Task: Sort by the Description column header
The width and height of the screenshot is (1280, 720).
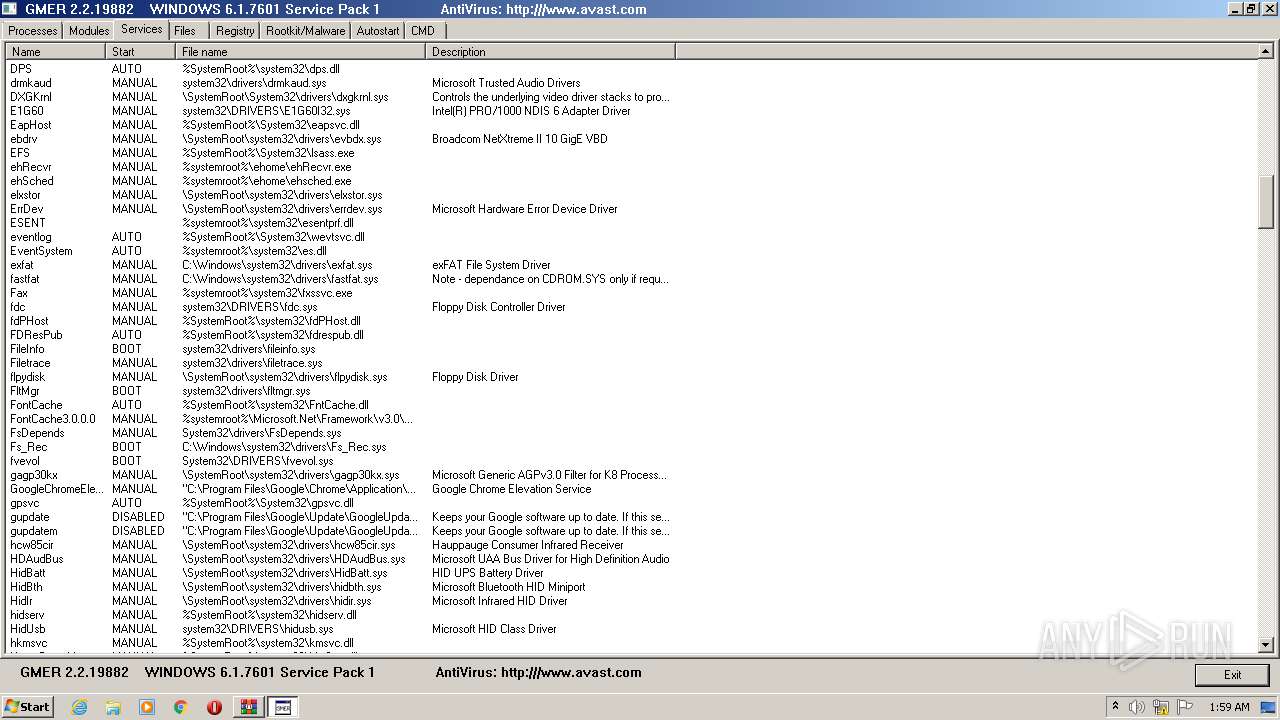Action: [550, 51]
